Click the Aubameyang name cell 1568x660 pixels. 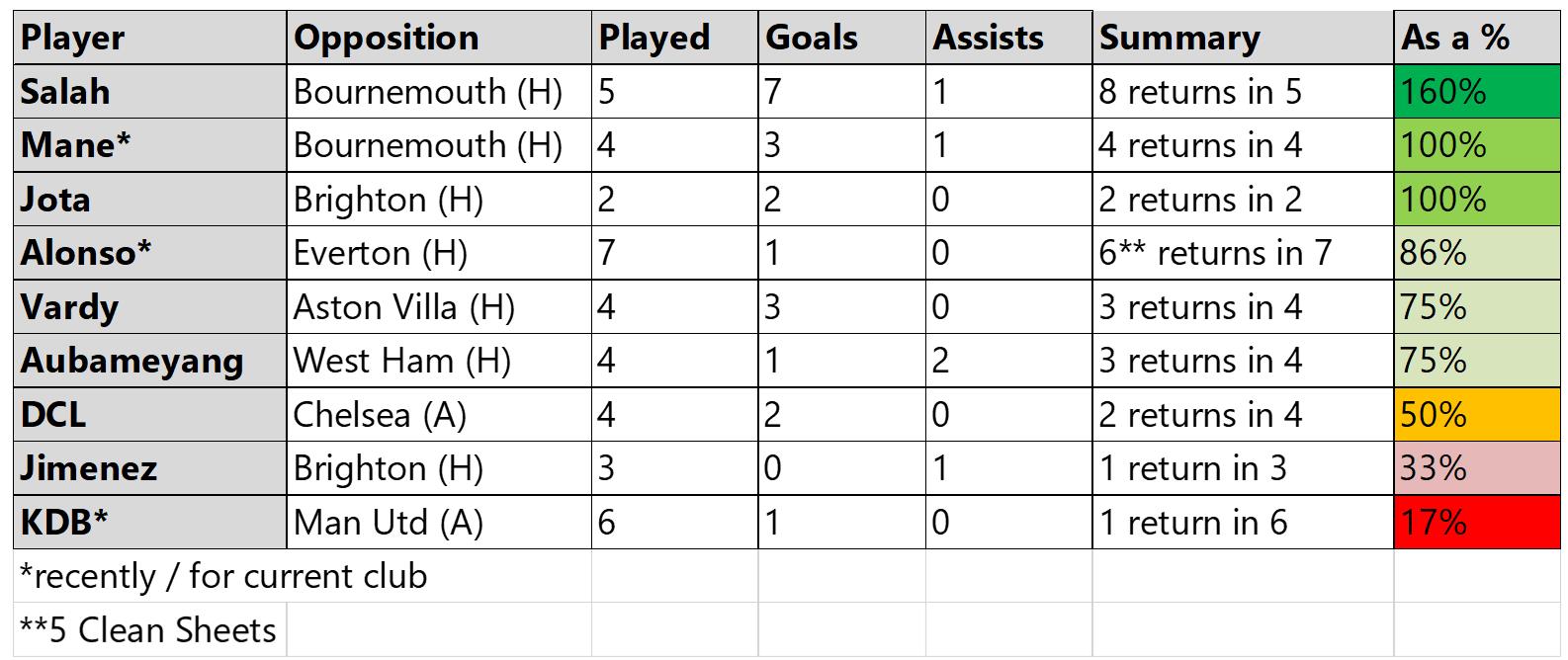(x=150, y=361)
